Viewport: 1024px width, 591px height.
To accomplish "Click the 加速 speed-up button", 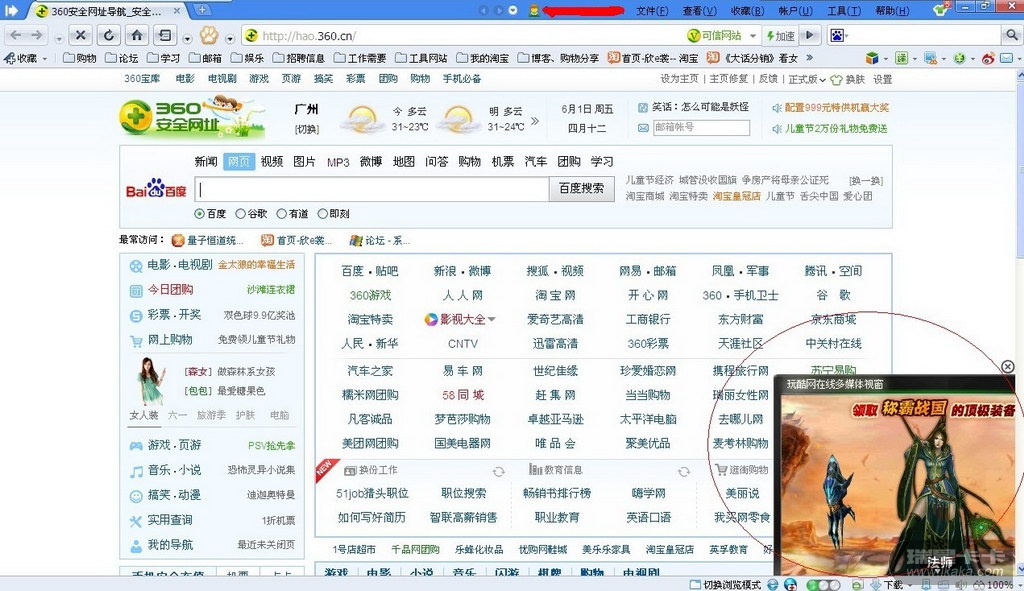I will (x=780, y=36).
